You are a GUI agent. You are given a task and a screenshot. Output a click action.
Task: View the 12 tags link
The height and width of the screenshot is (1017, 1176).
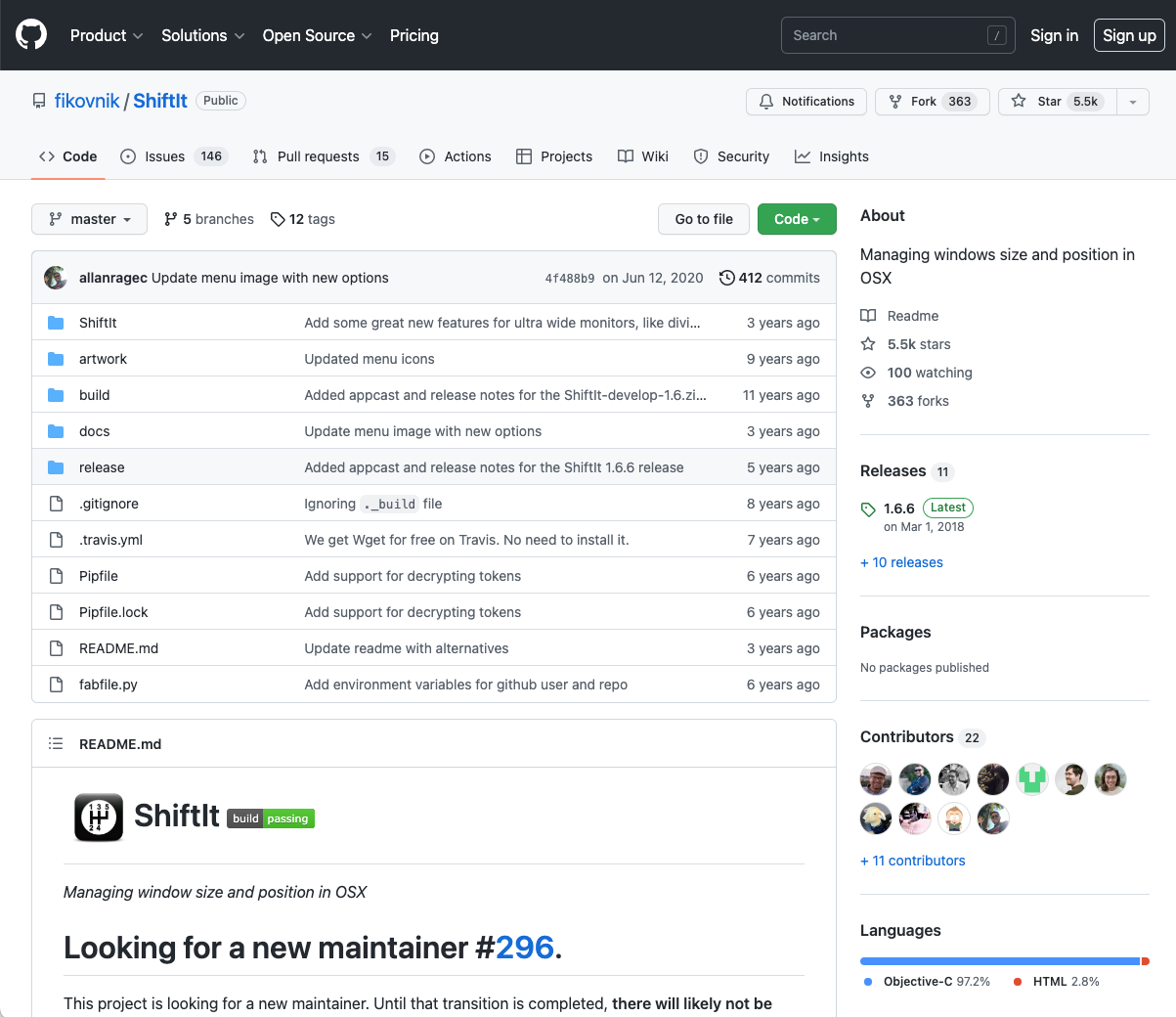tap(303, 219)
